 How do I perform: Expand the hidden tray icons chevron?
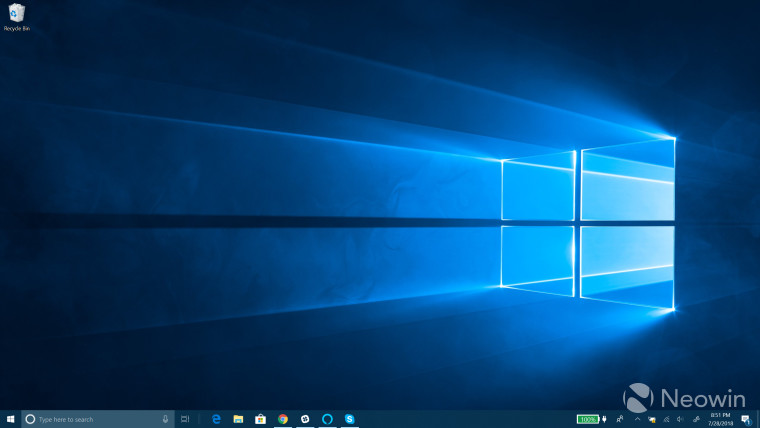pos(637,419)
